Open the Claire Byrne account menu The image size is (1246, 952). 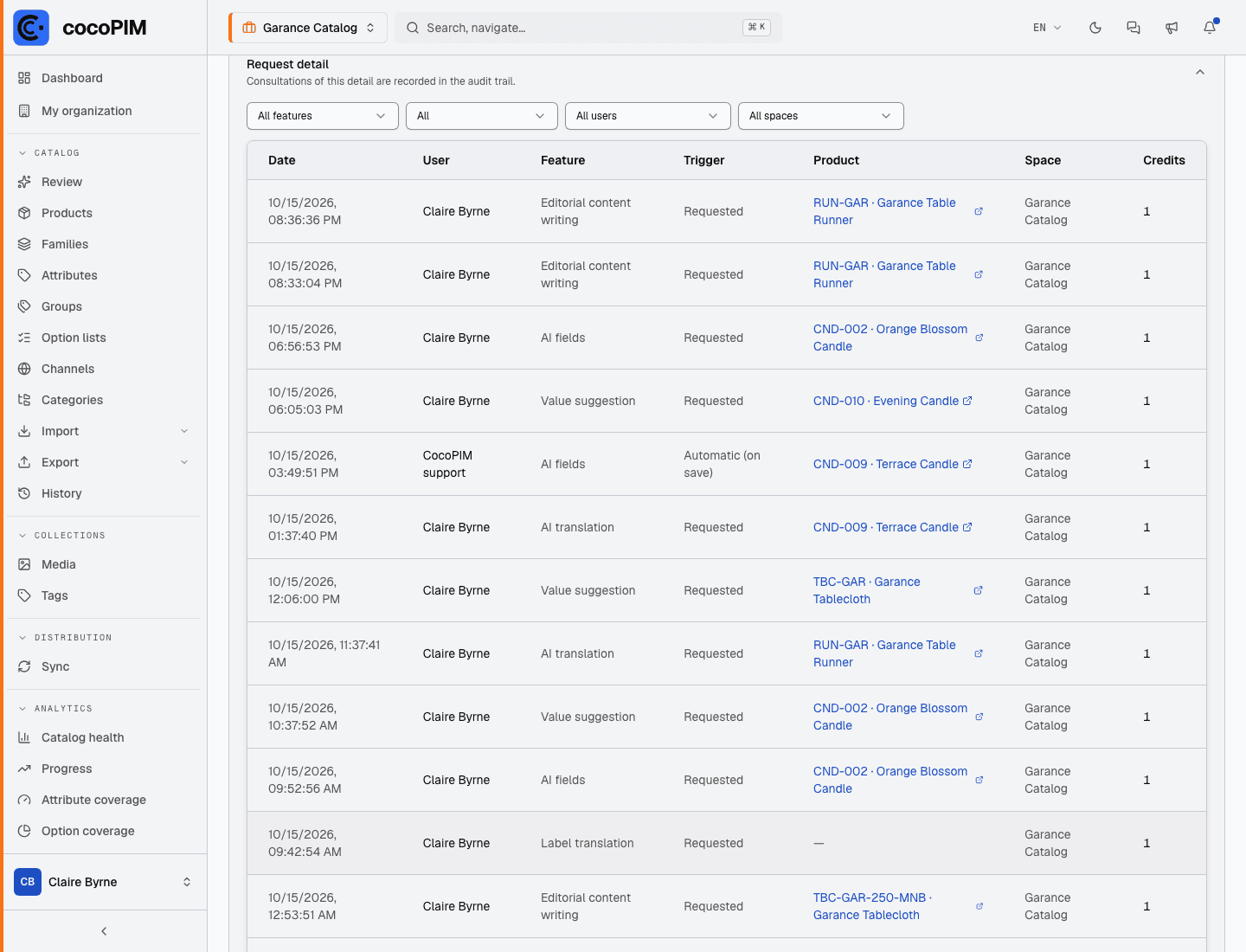click(104, 882)
